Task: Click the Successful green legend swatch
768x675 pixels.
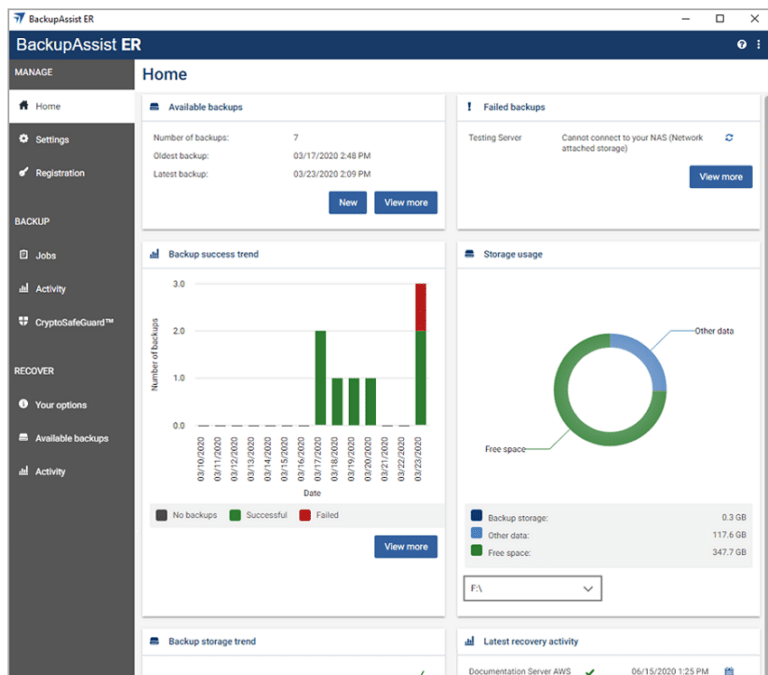Action: 235,515
